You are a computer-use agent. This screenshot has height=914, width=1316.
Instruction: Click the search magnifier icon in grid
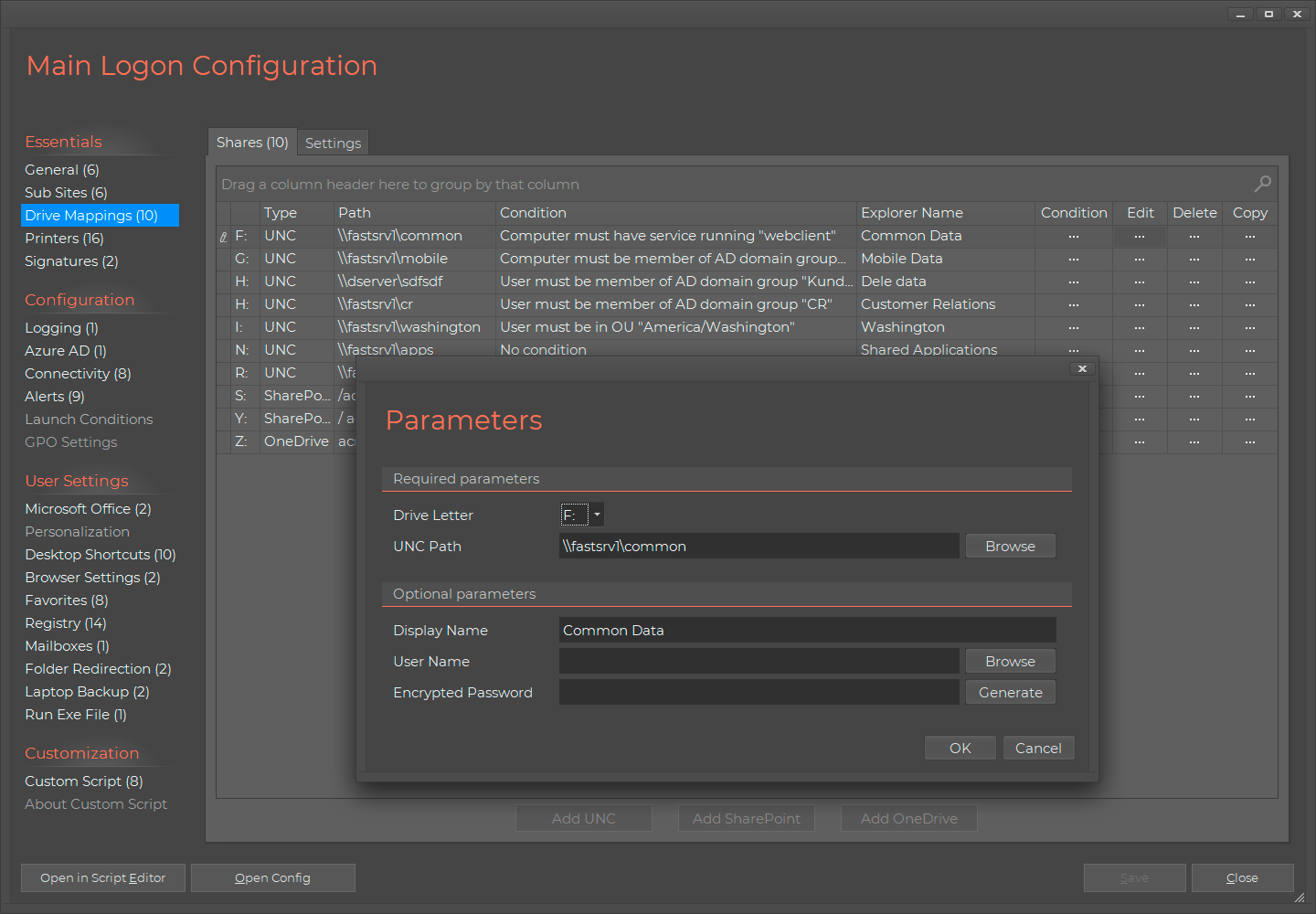point(1262,184)
